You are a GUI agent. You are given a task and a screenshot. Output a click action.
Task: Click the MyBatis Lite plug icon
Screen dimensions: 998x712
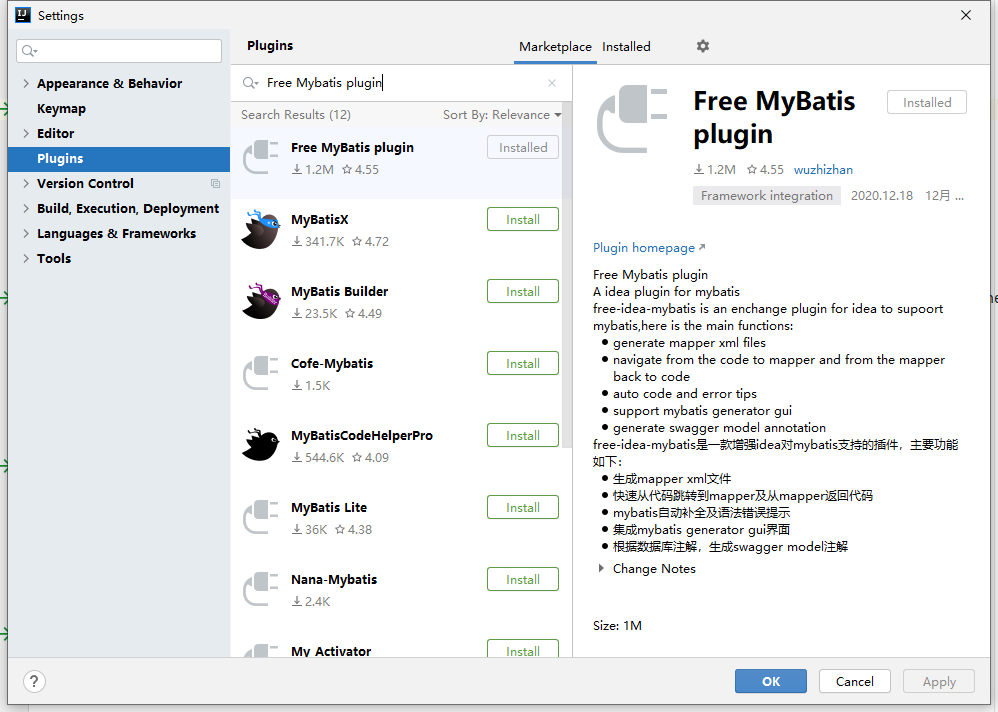pos(261,517)
